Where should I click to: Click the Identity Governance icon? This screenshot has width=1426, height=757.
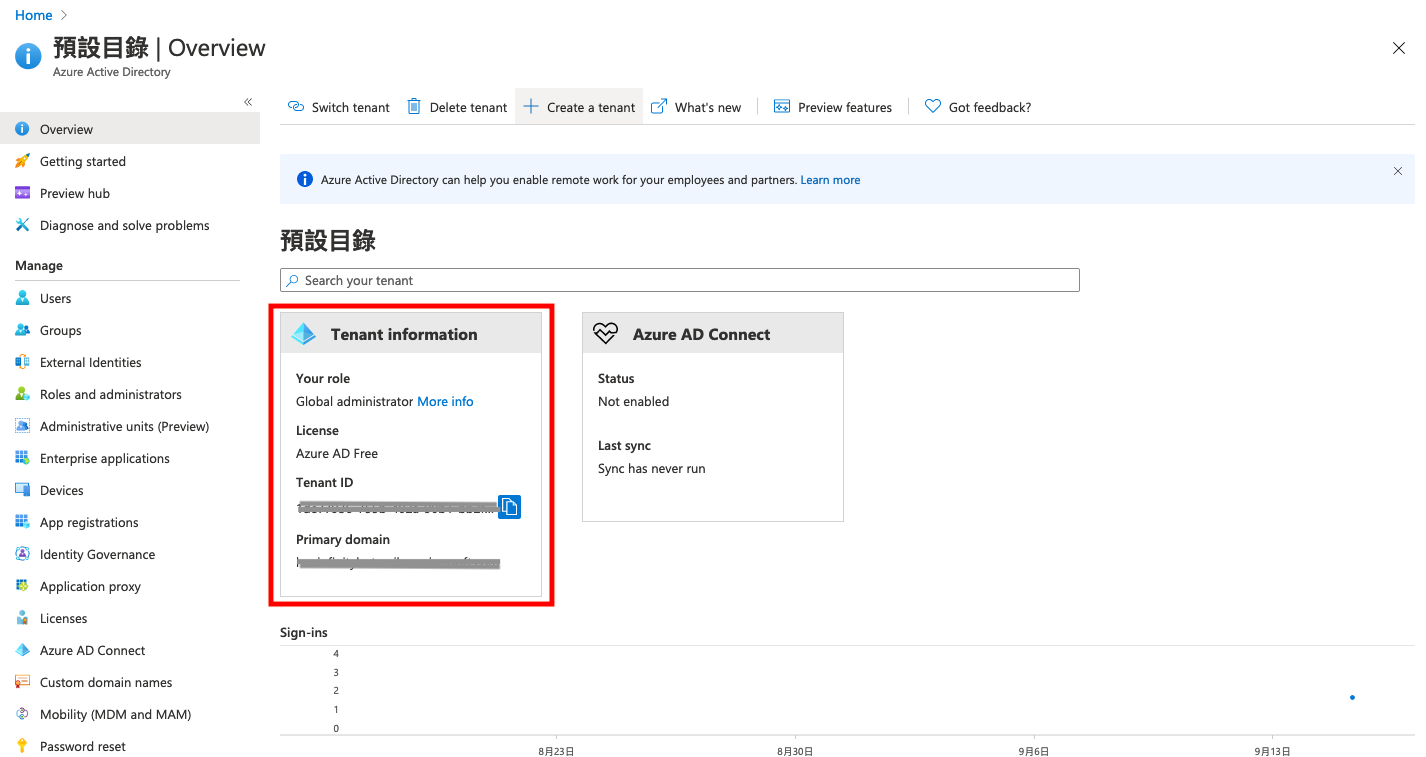(x=22, y=554)
